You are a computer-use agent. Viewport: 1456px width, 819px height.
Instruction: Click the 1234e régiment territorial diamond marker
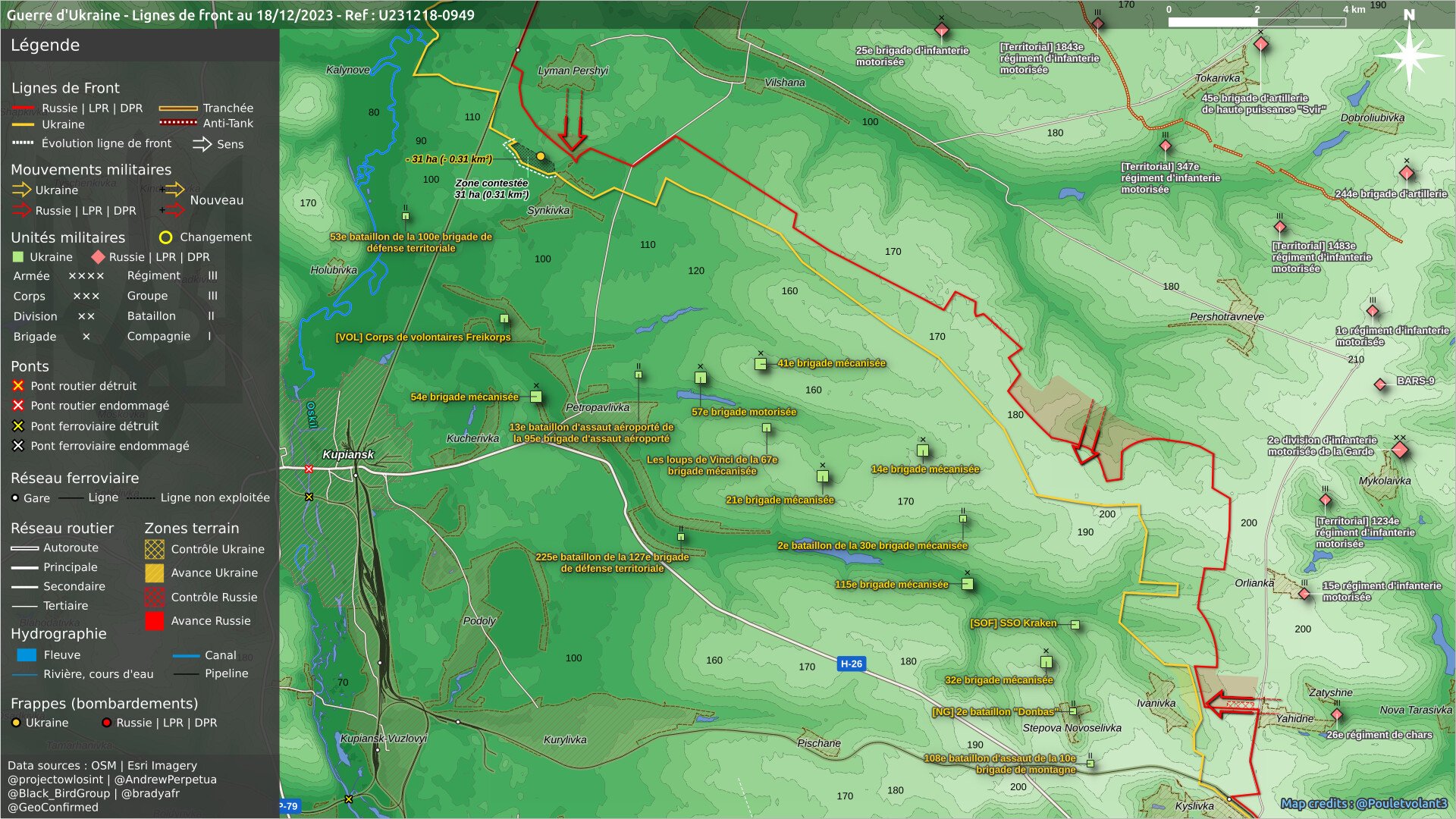[x=1326, y=500]
